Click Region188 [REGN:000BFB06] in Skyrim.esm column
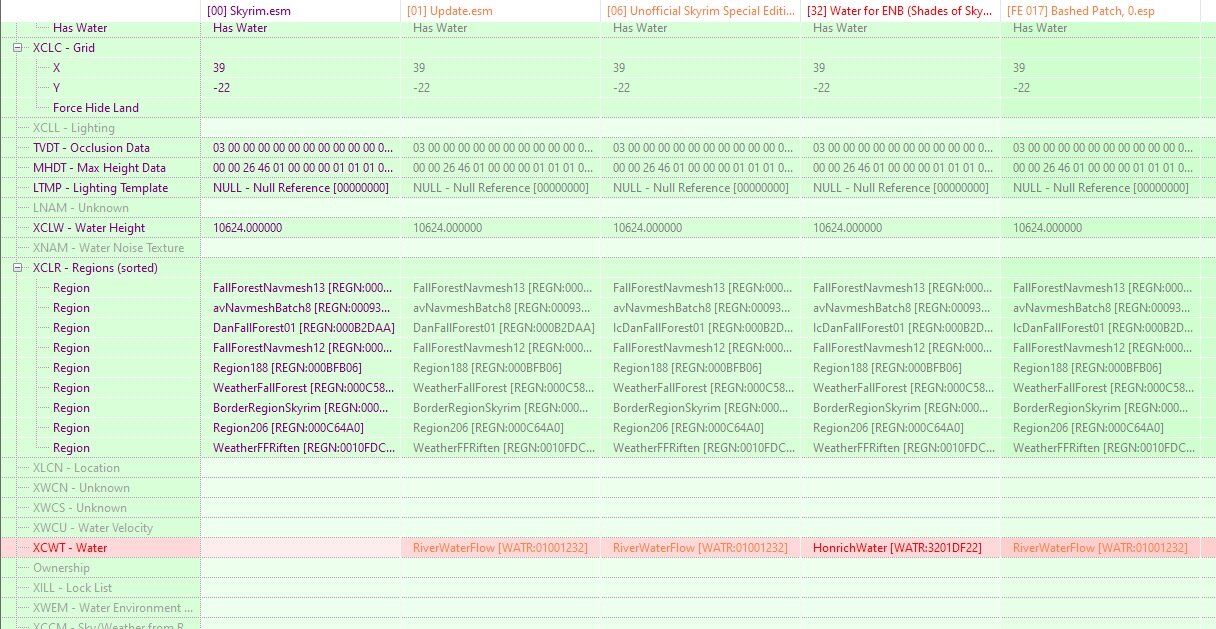This screenshot has height=629, width=1216. (287, 368)
